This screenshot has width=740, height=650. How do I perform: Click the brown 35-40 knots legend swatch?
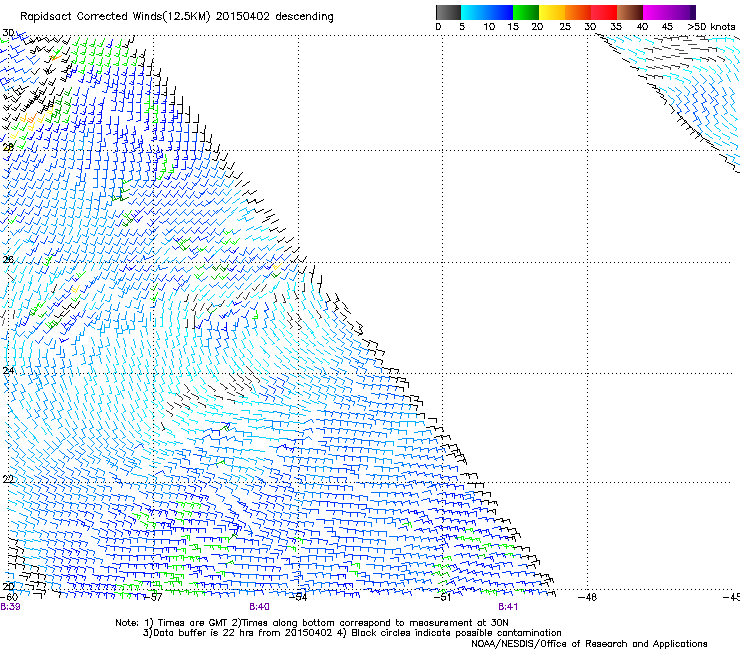pyautogui.click(x=630, y=12)
